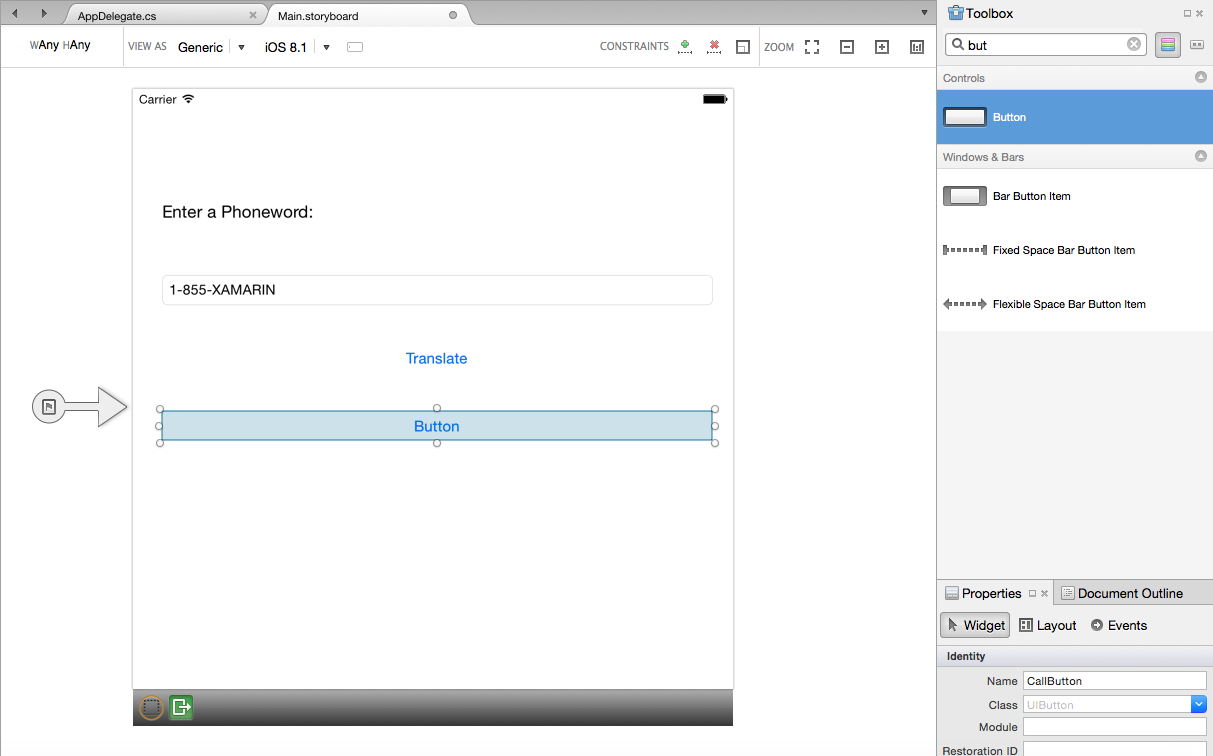Toggle toolbox compact view mode
Image resolution: width=1213 pixels, height=756 pixels.
point(1196,45)
